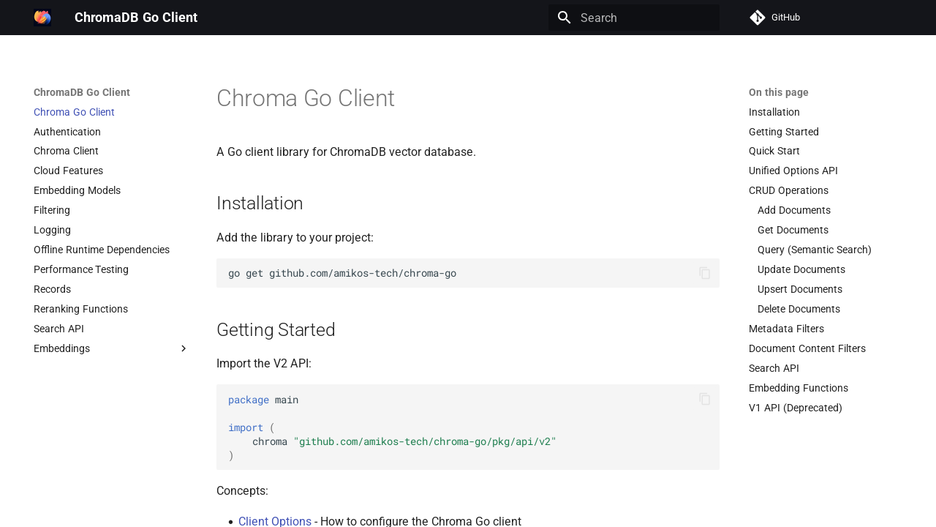Jump to Metadata Filters section

coord(786,328)
